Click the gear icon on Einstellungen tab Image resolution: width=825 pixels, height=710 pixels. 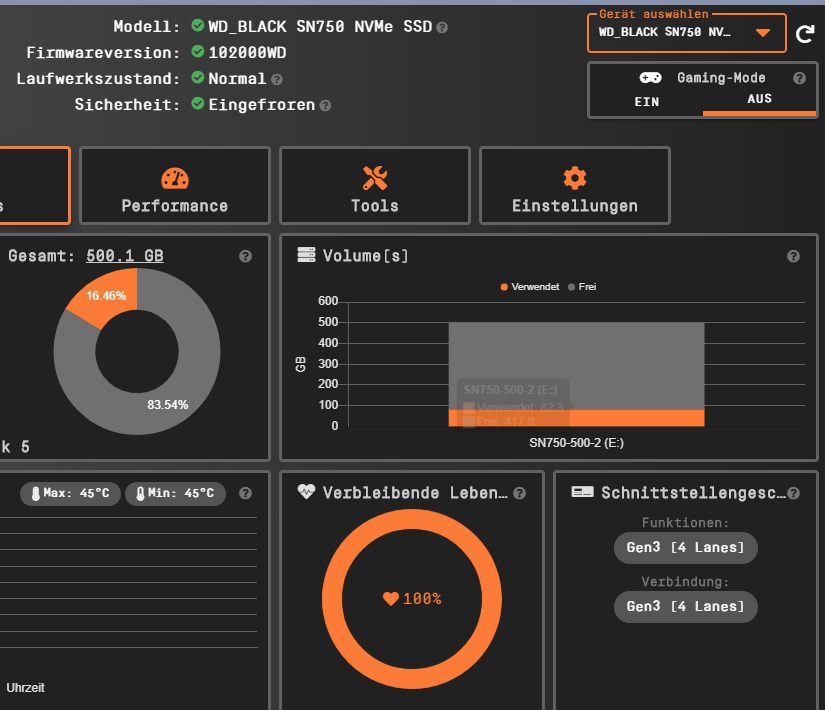[x=575, y=178]
